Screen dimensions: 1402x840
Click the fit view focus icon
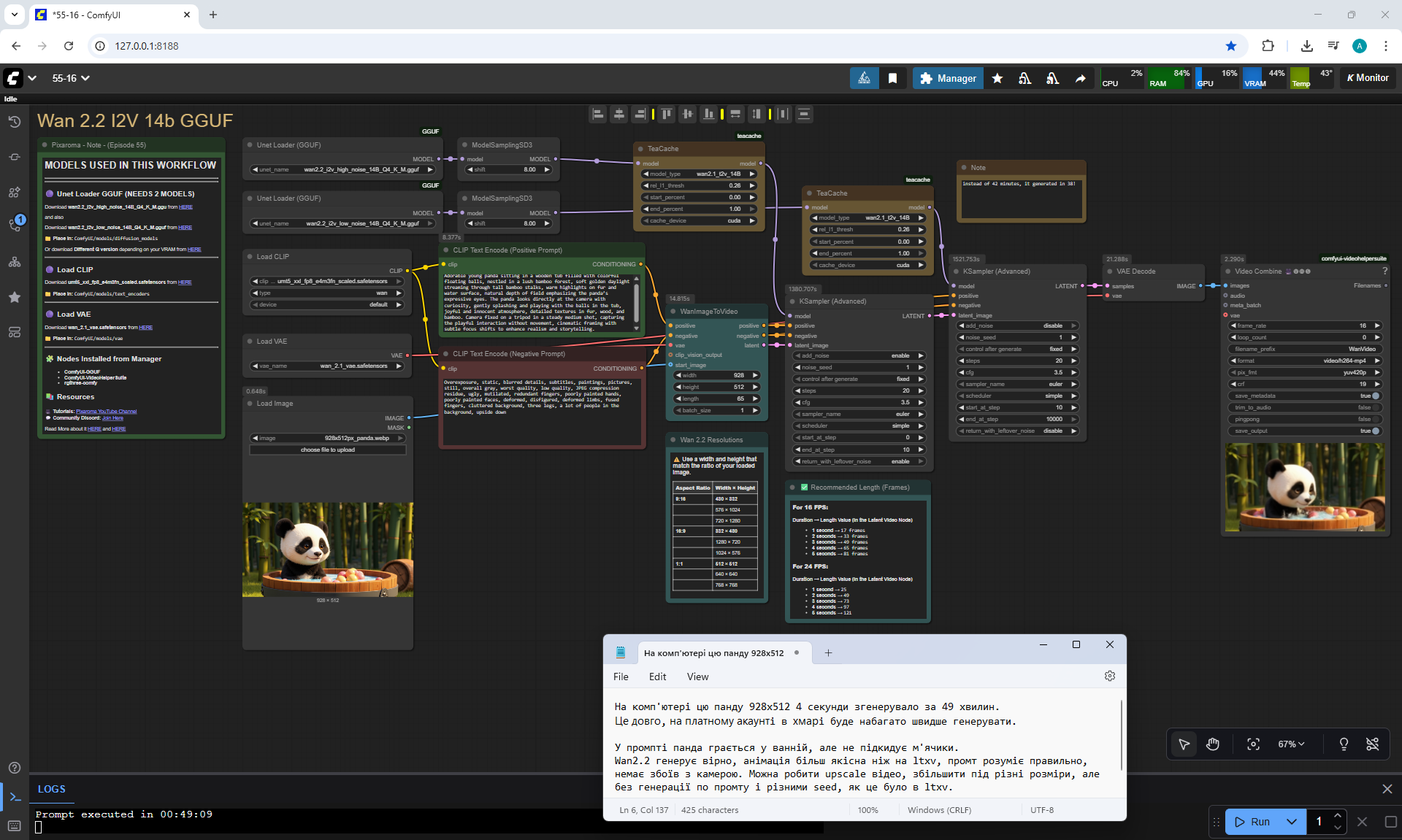[1253, 744]
